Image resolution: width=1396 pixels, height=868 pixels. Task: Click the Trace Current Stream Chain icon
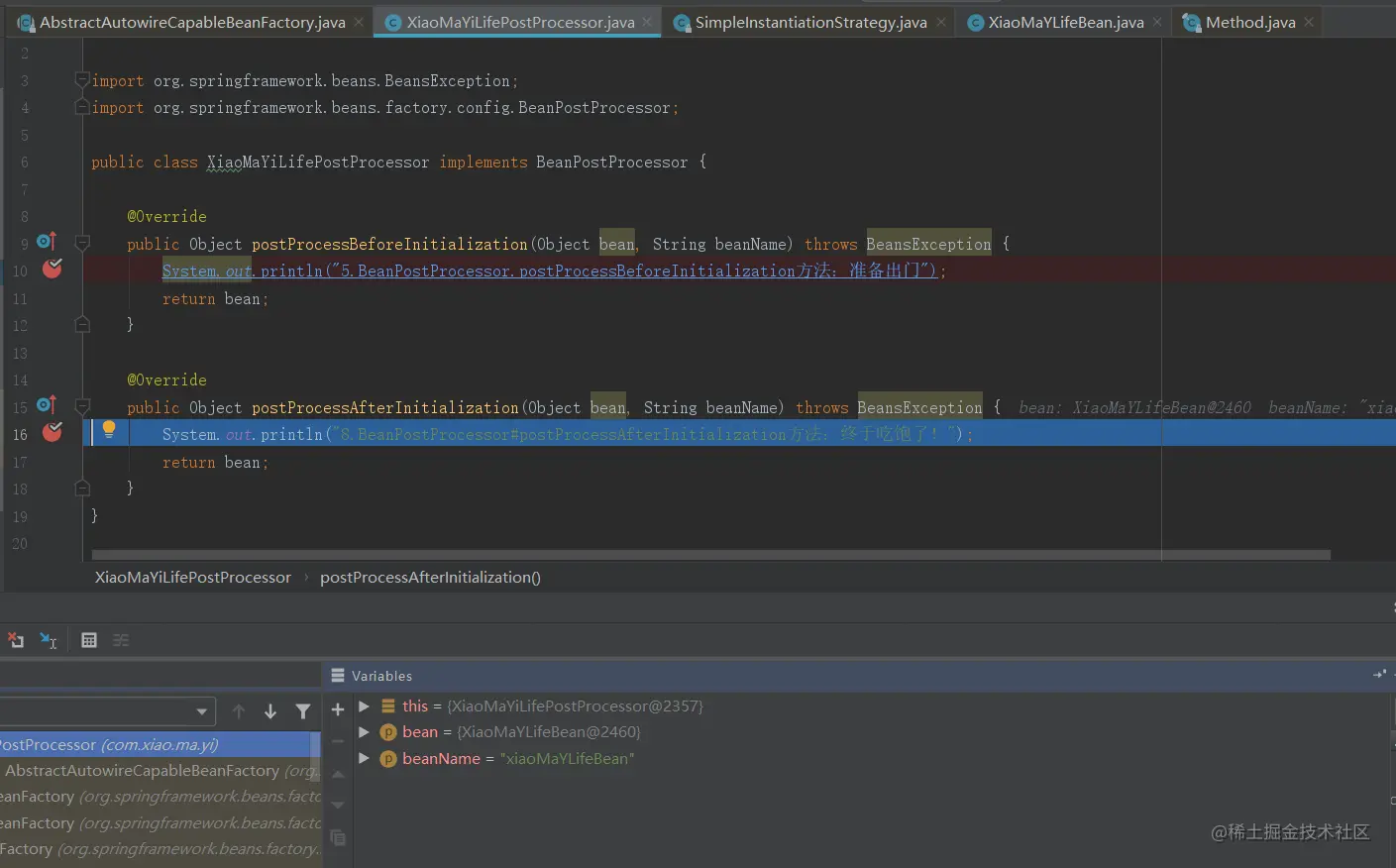click(x=121, y=640)
